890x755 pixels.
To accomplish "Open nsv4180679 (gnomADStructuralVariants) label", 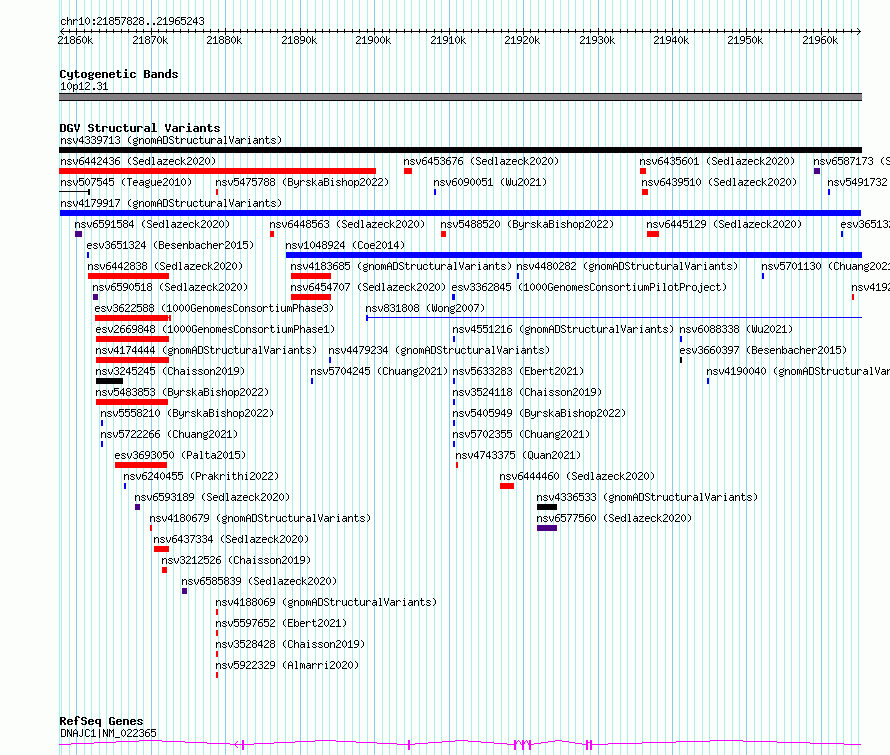I will click(261, 518).
